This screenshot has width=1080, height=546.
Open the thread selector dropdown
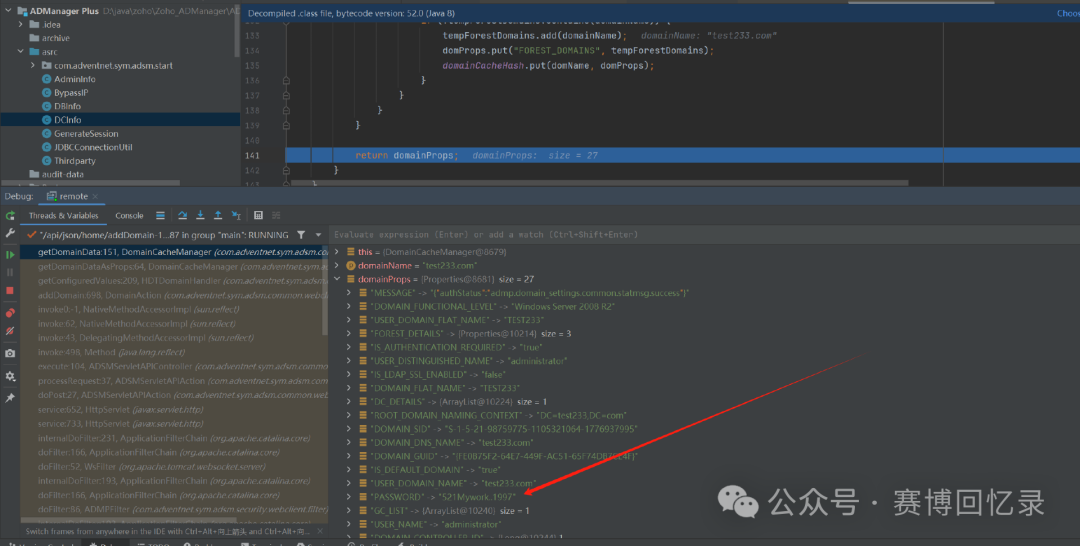[x=318, y=235]
